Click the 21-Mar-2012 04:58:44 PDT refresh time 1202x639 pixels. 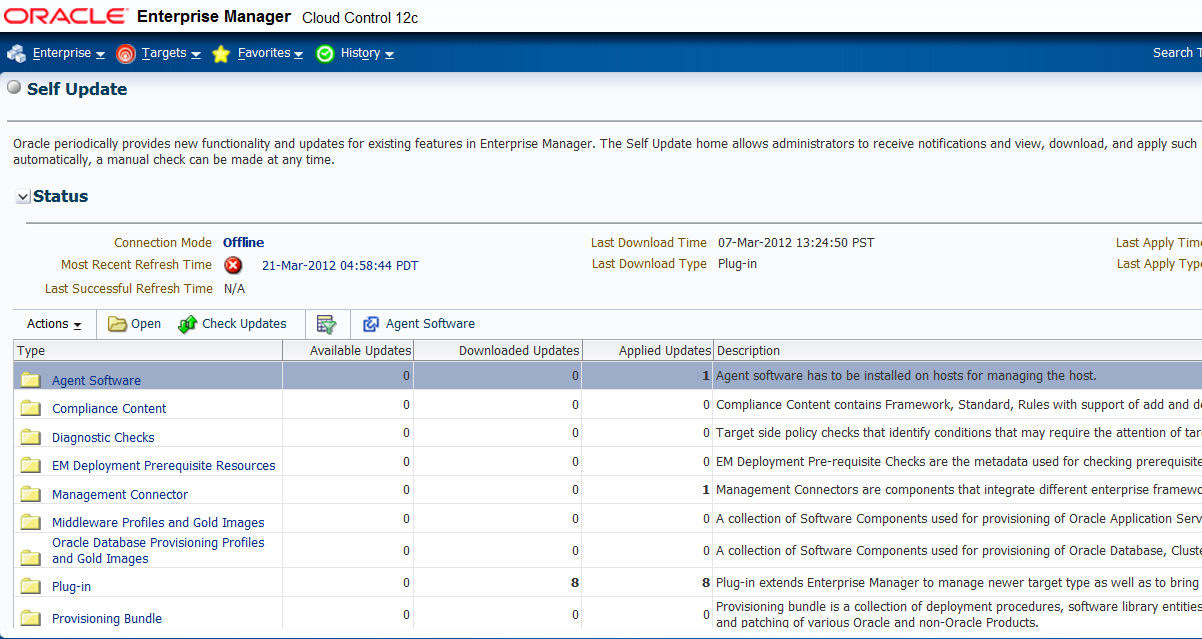point(340,266)
